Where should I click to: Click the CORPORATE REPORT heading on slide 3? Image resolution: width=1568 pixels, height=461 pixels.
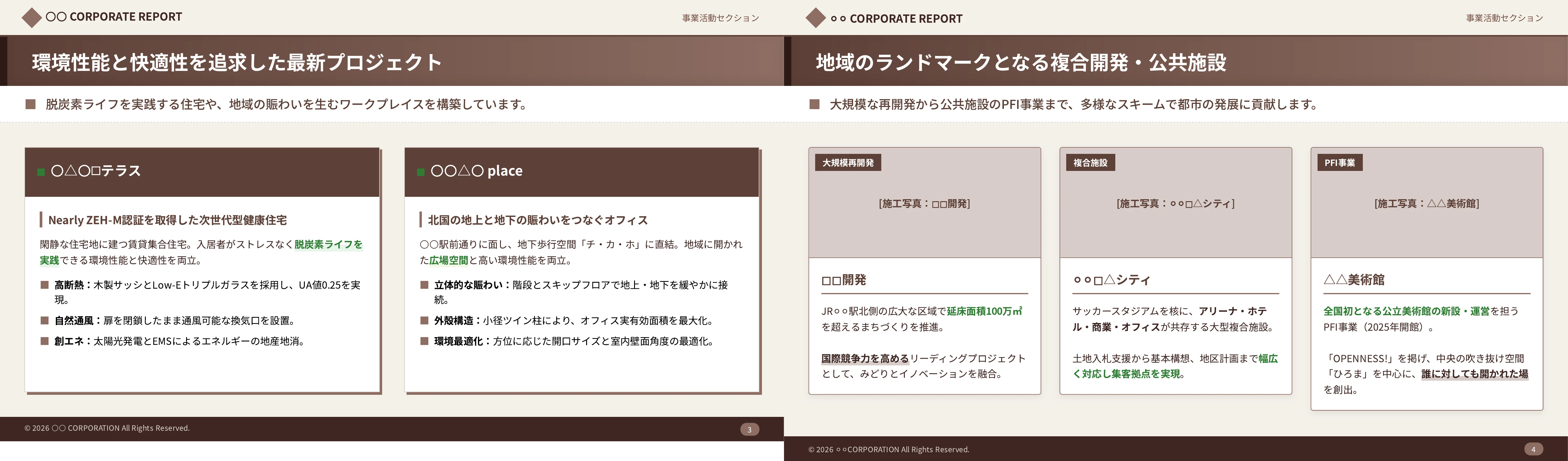pyautogui.click(x=114, y=17)
